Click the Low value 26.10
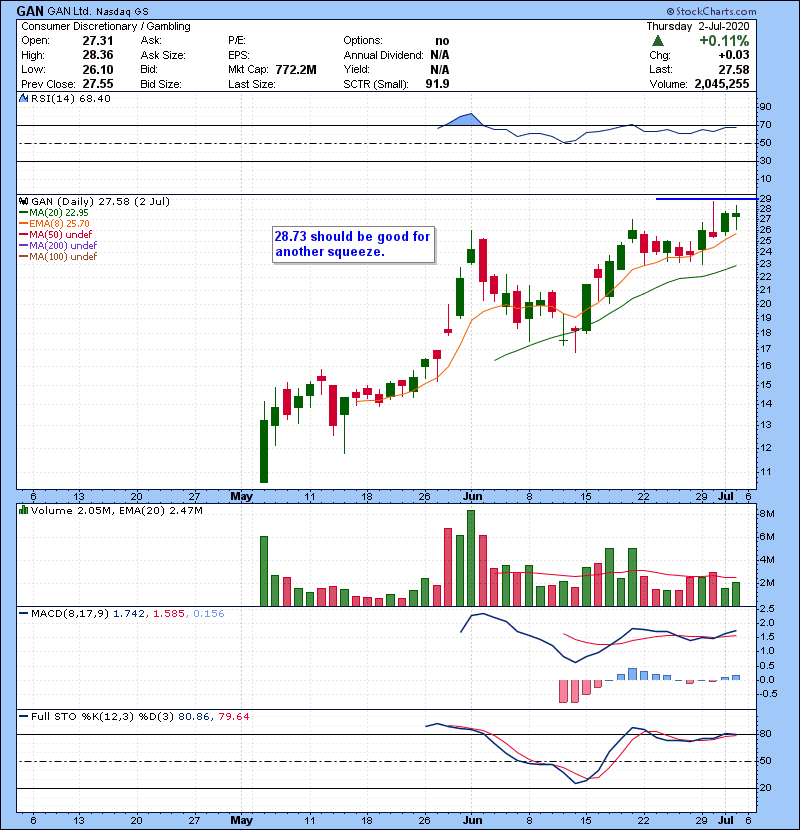This screenshot has height=830, width=800. tap(98, 69)
